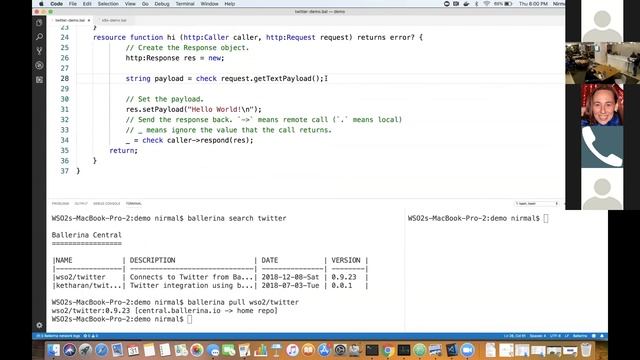Open the Extensions view in activity bar
This screenshot has height=360, width=640.
[x=39, y=80]
